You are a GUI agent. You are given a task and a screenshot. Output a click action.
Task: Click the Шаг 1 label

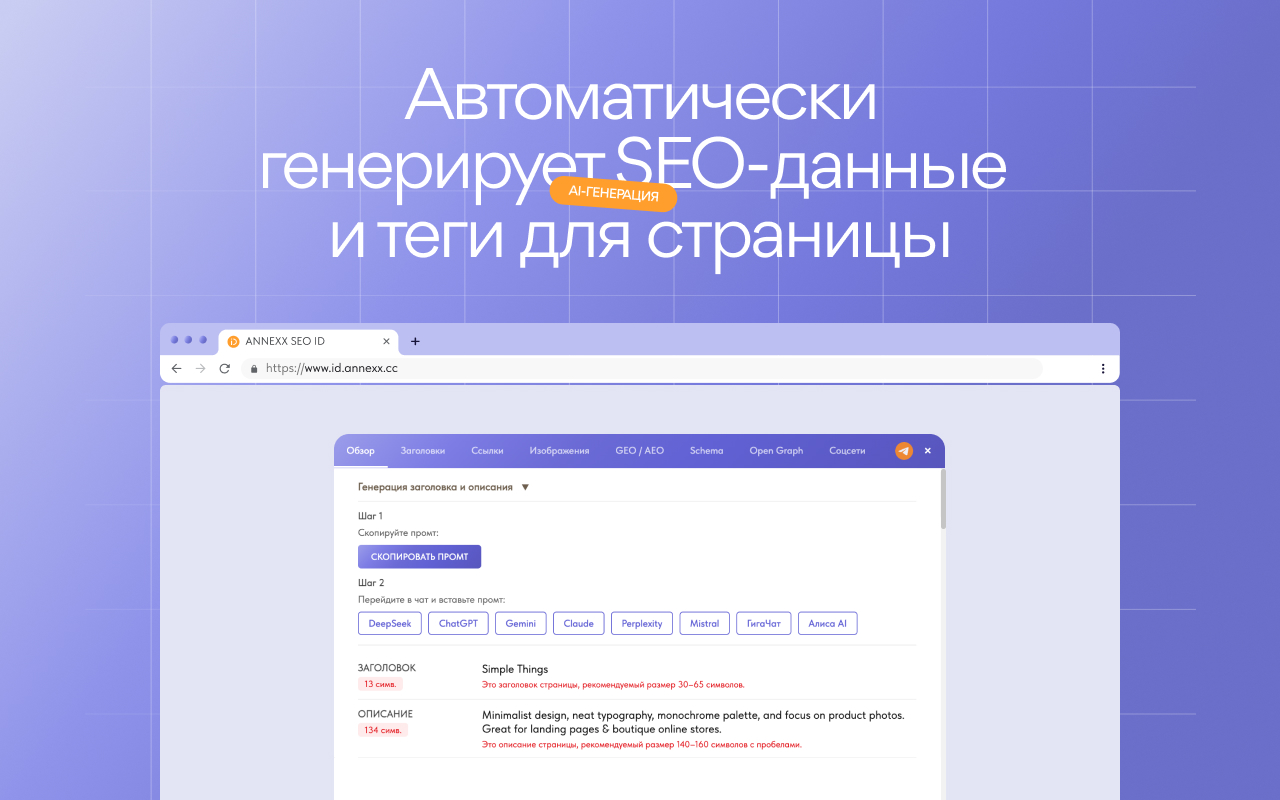370,516
